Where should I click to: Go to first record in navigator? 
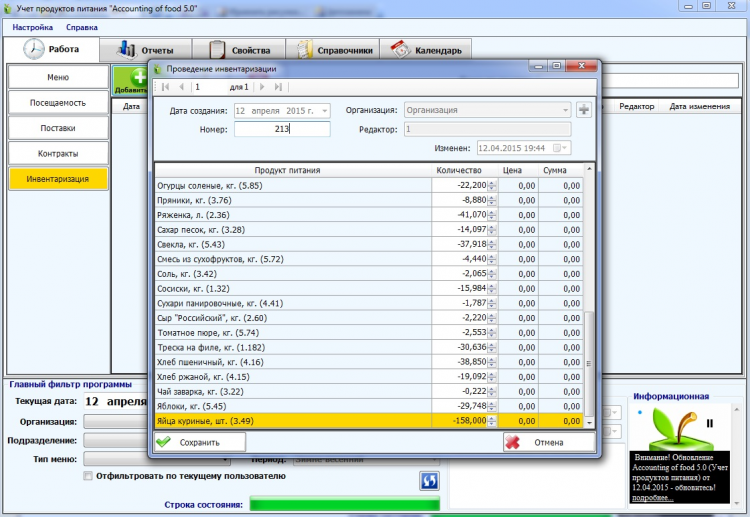point(165,87)
